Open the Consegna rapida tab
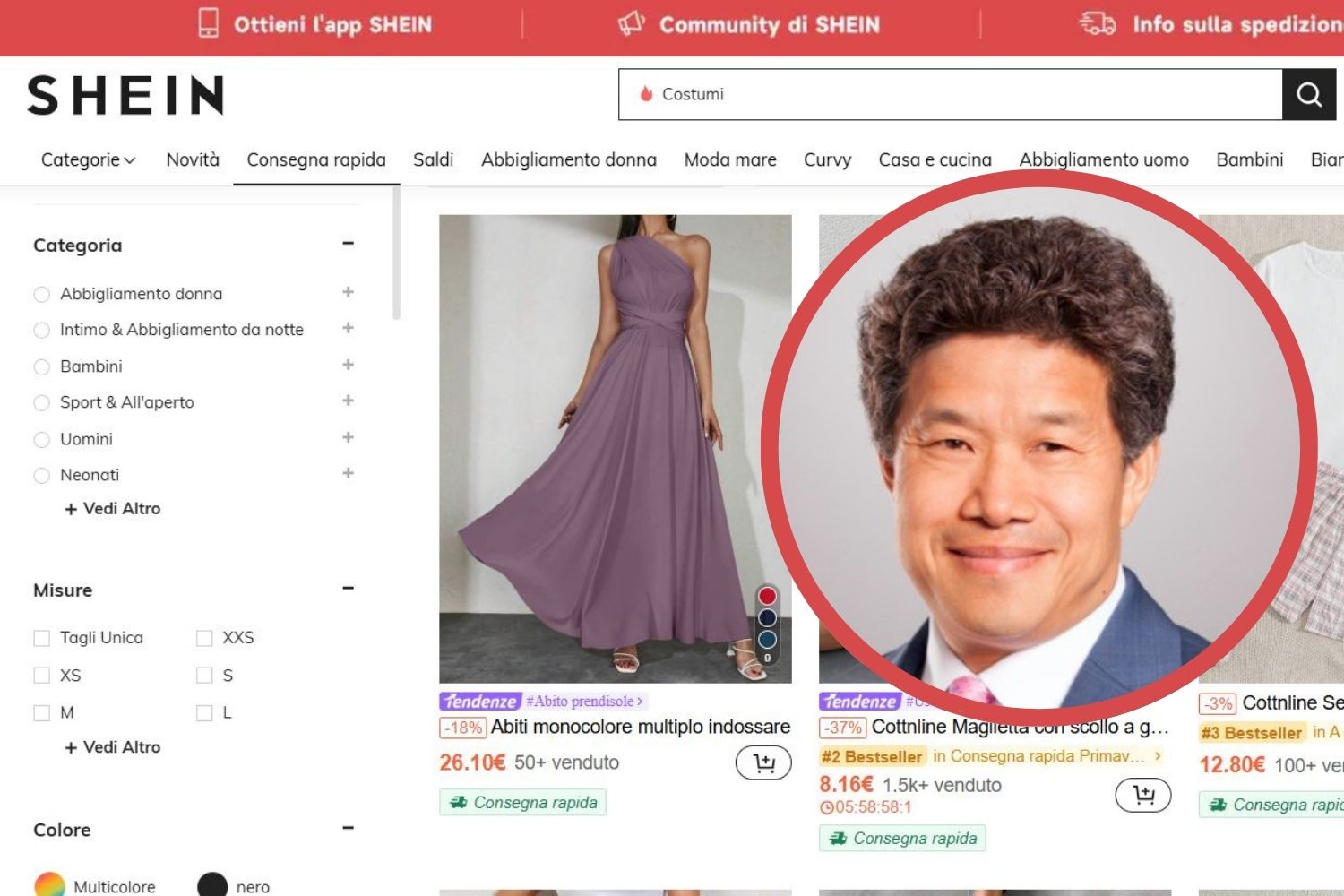Viewport: 1344px width, 896px height. click(x=316, y=159)
